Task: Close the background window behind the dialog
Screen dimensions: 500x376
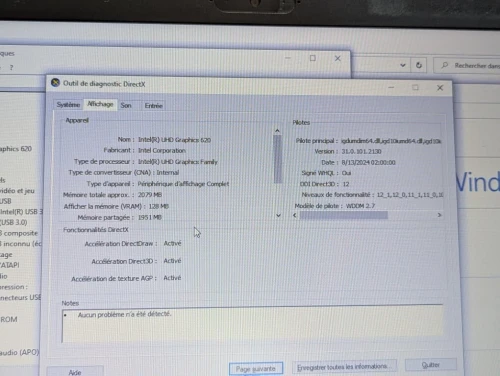Action: tap(338, 59)
